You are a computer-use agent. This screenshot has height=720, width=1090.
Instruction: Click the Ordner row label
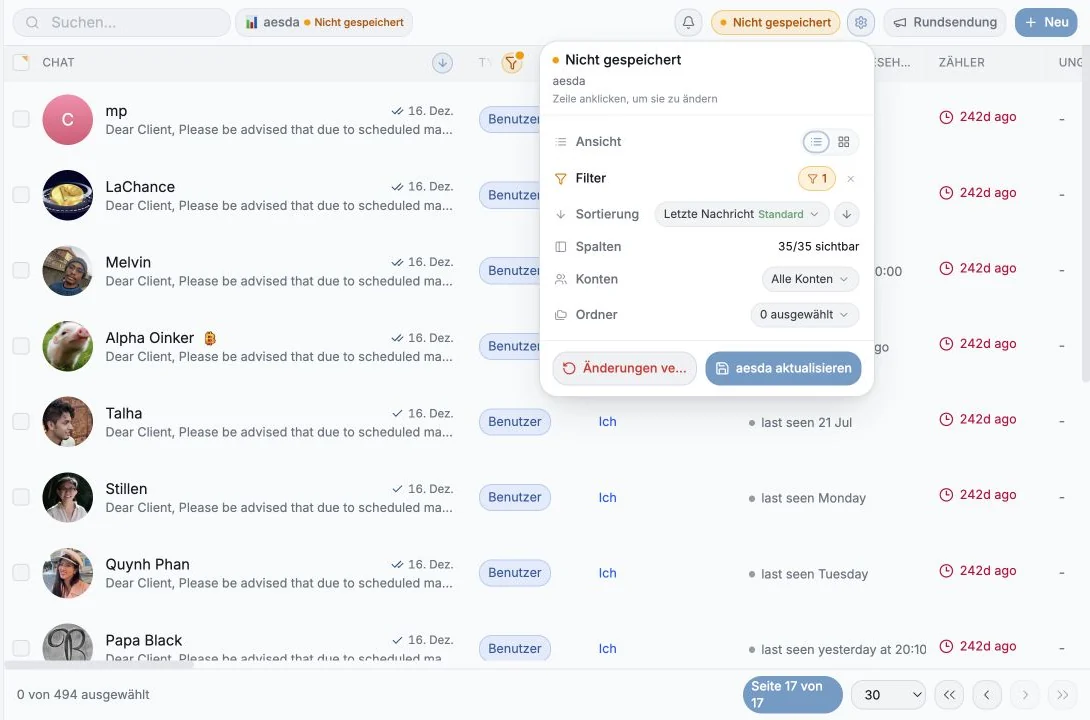click(x=596, y=314)
